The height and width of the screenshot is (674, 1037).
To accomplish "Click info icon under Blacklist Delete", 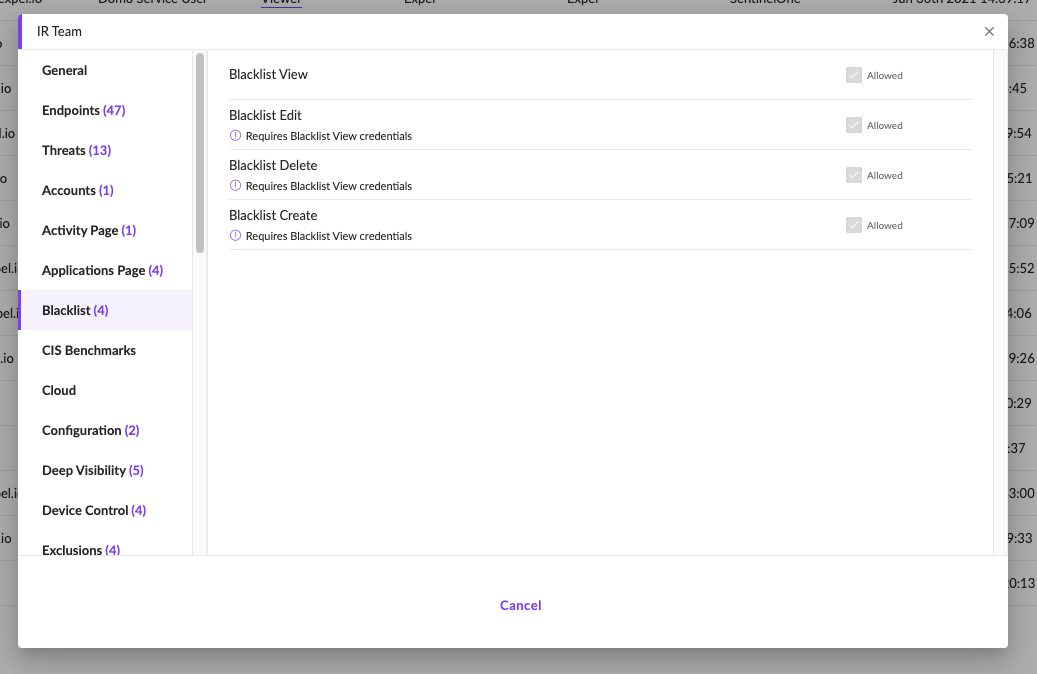I will 235,186.
